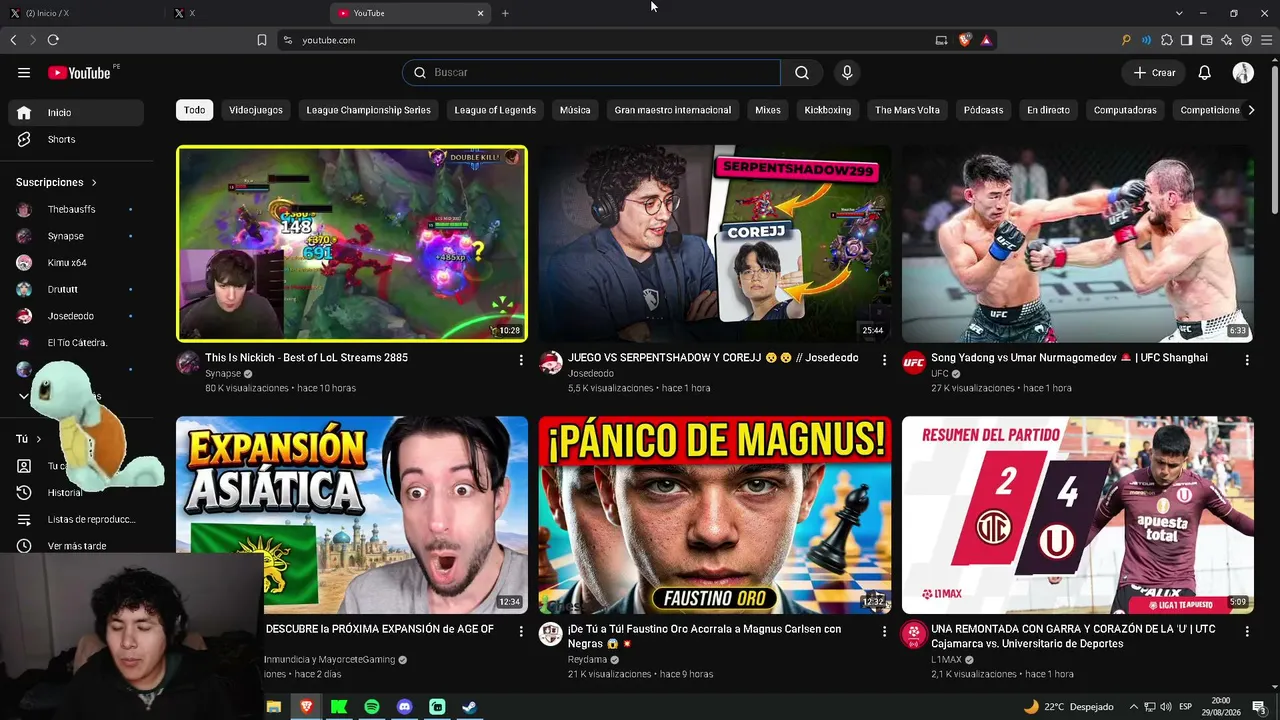The image size is (1280, 720).
Task: Open the Kimu x64 subscription channel
Action: pyautogui.click(x=76, y=263)
